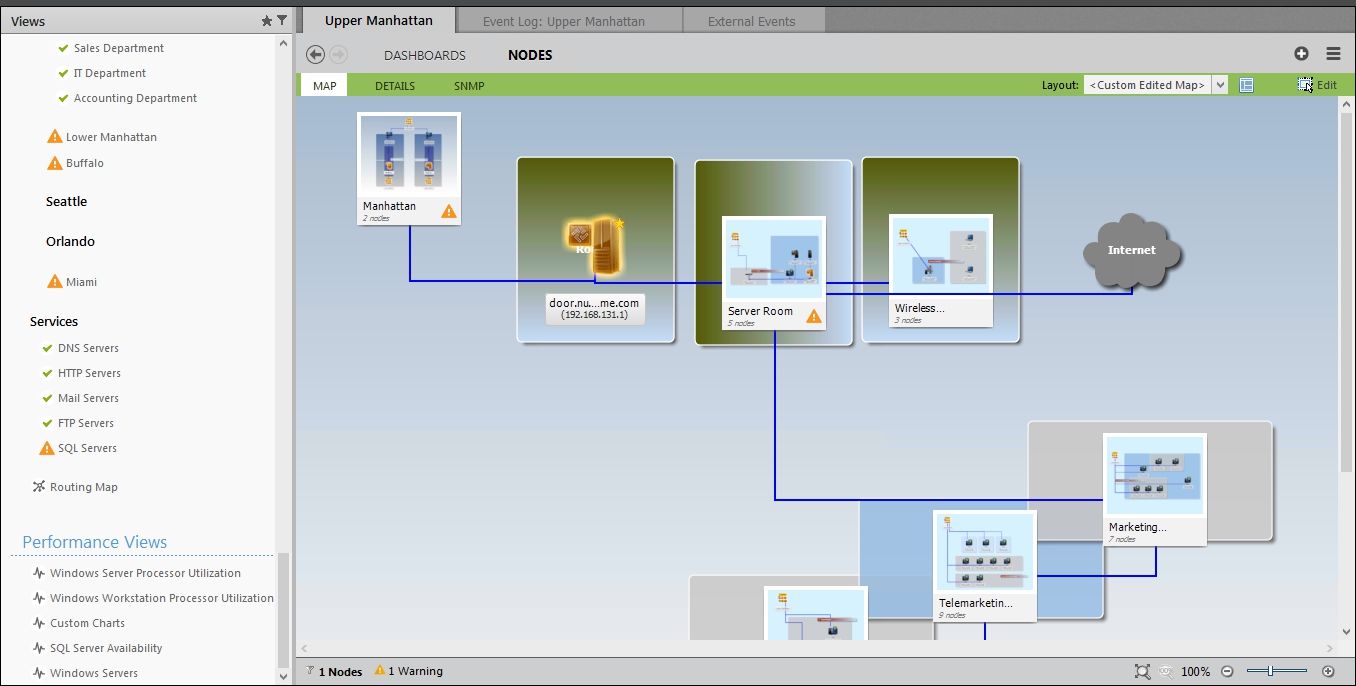Open the DETAILS tab of the node view
Screen dimensions: 1356x686
394,86
